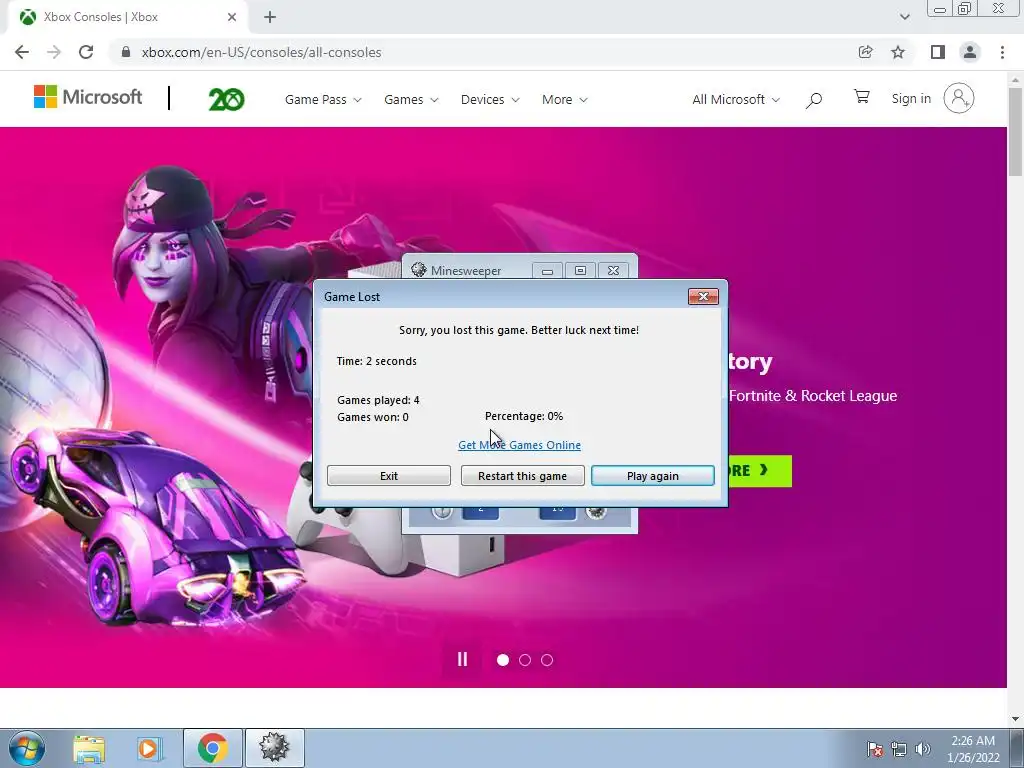
Task: Open a new browser tab
Action: click(270, 17)
